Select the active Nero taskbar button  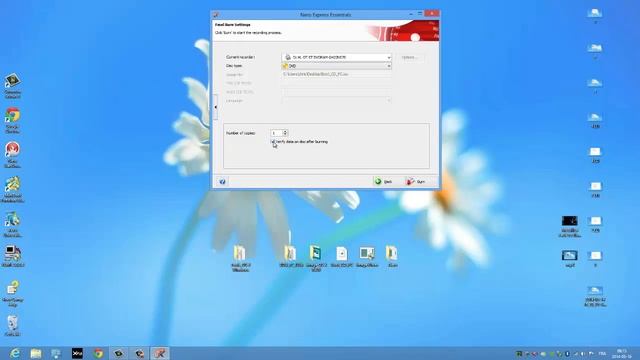160,353
